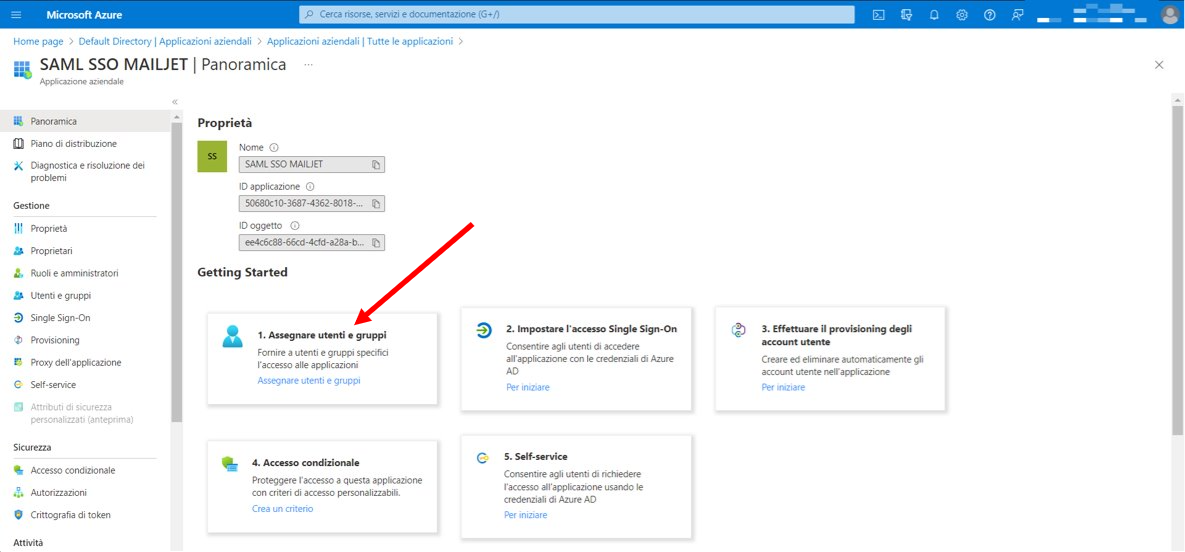Click the Piano di distribuzione book icon

tap(19, 144)
